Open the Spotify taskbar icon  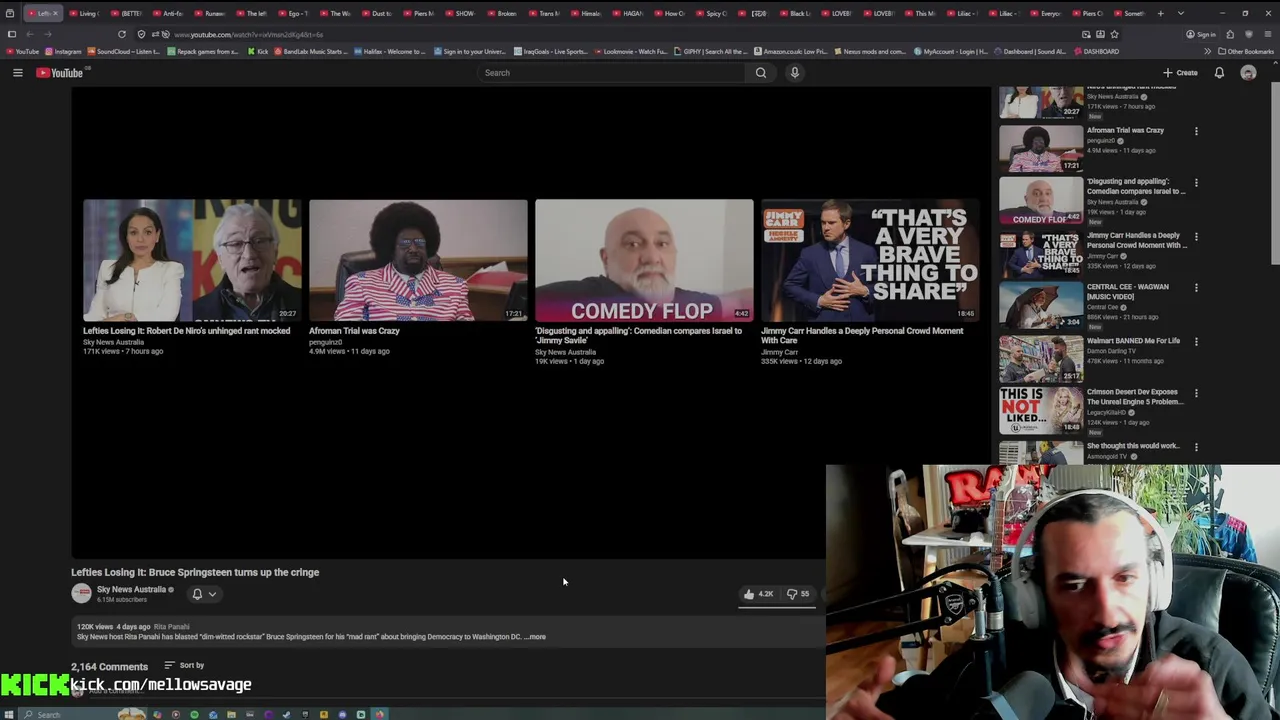coord(194,714)
